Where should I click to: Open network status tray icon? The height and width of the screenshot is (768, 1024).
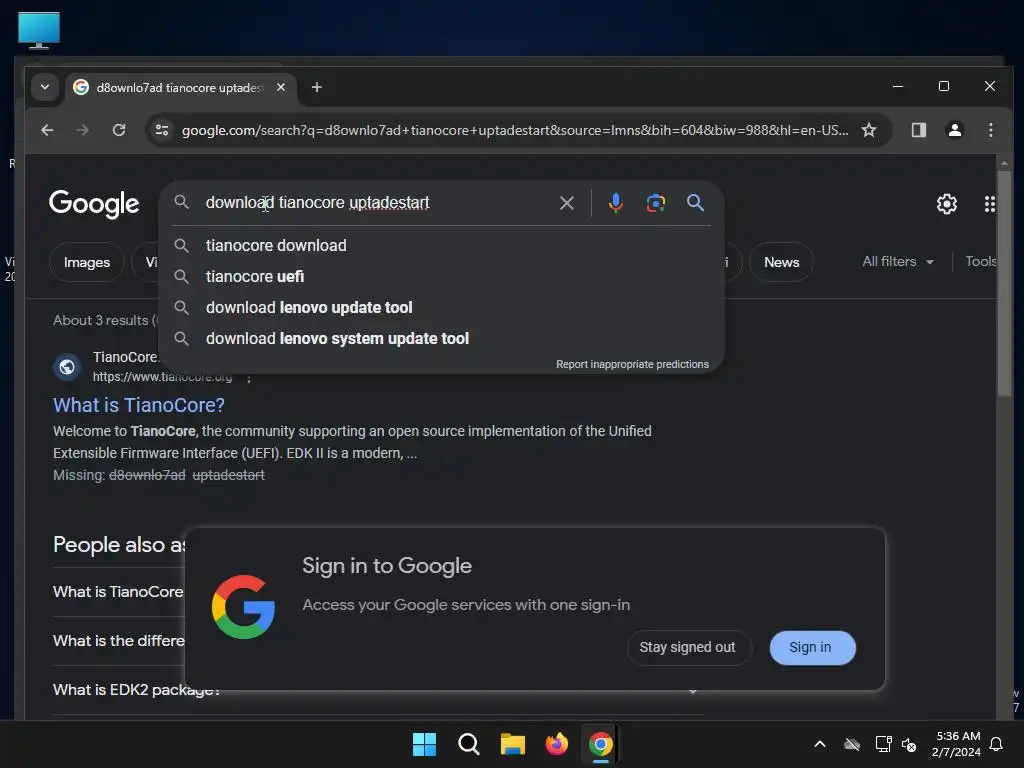click(883, 744)
